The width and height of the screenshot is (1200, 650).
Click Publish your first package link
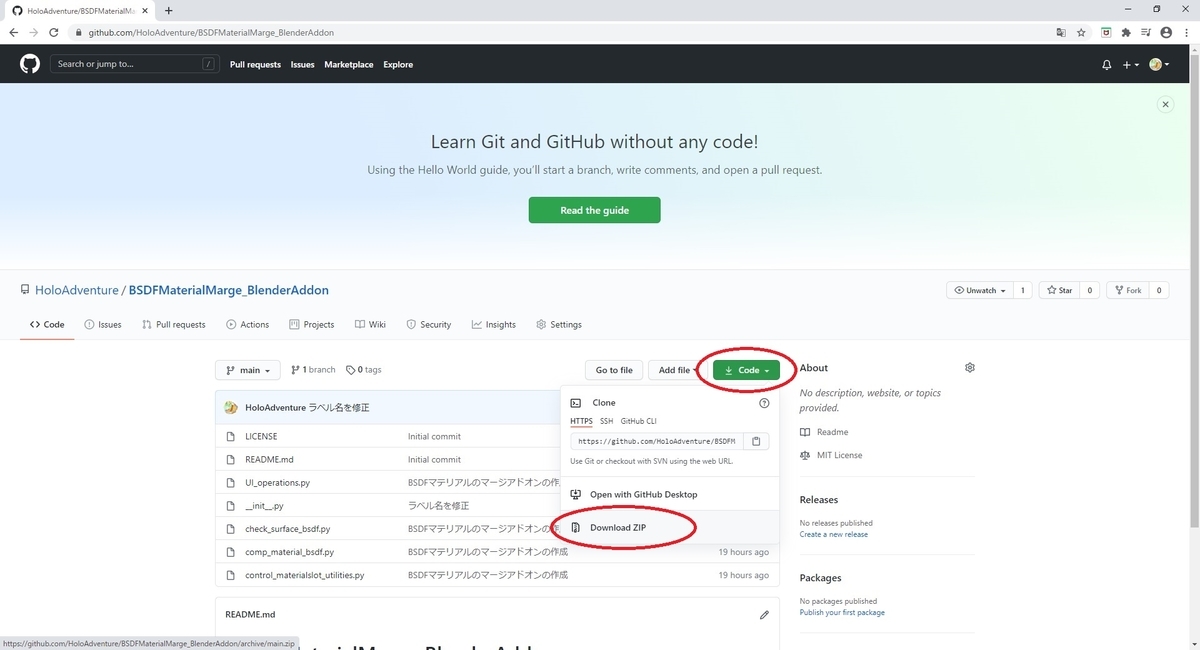(842, 612)
